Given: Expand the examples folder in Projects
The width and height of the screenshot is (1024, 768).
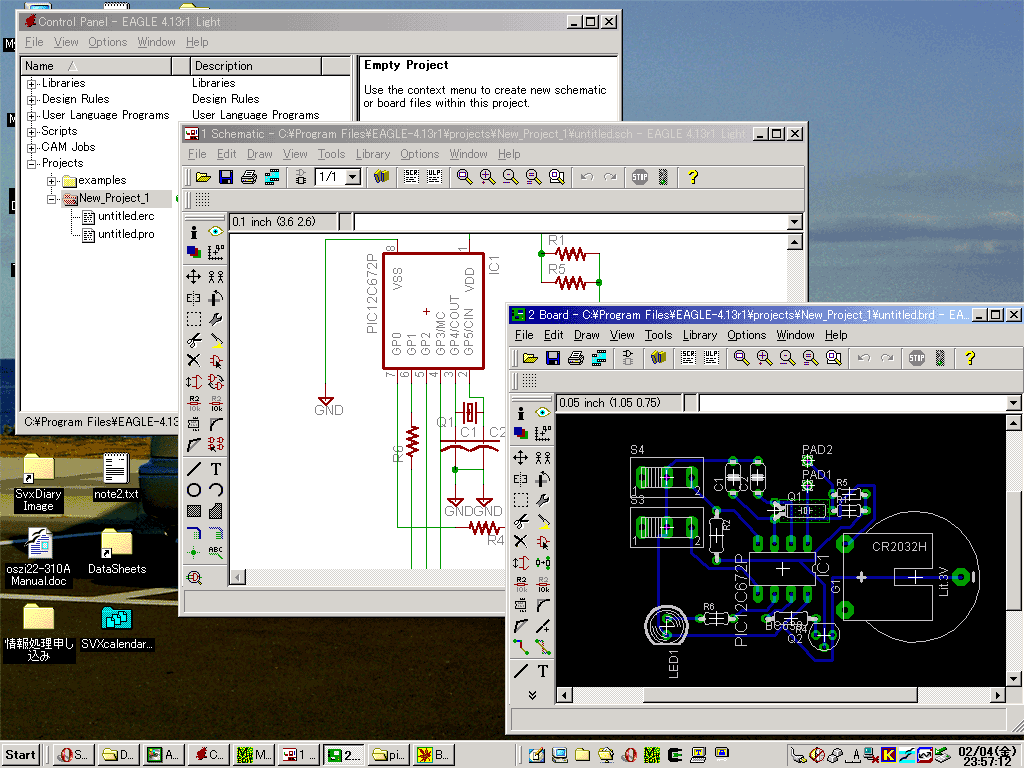Looking at the screenshot, I should point(52,181).
